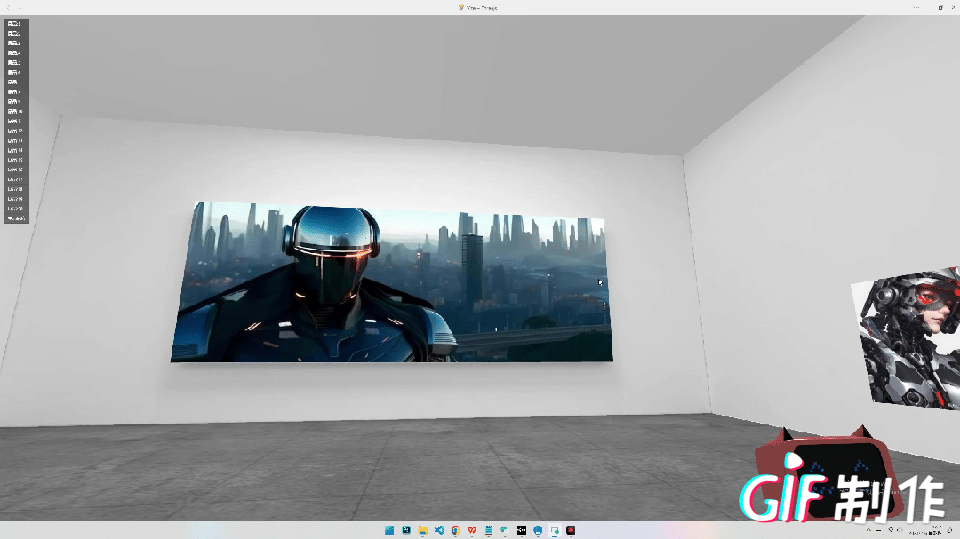Click the bottommost button in left panel

(x=16, y=218)
